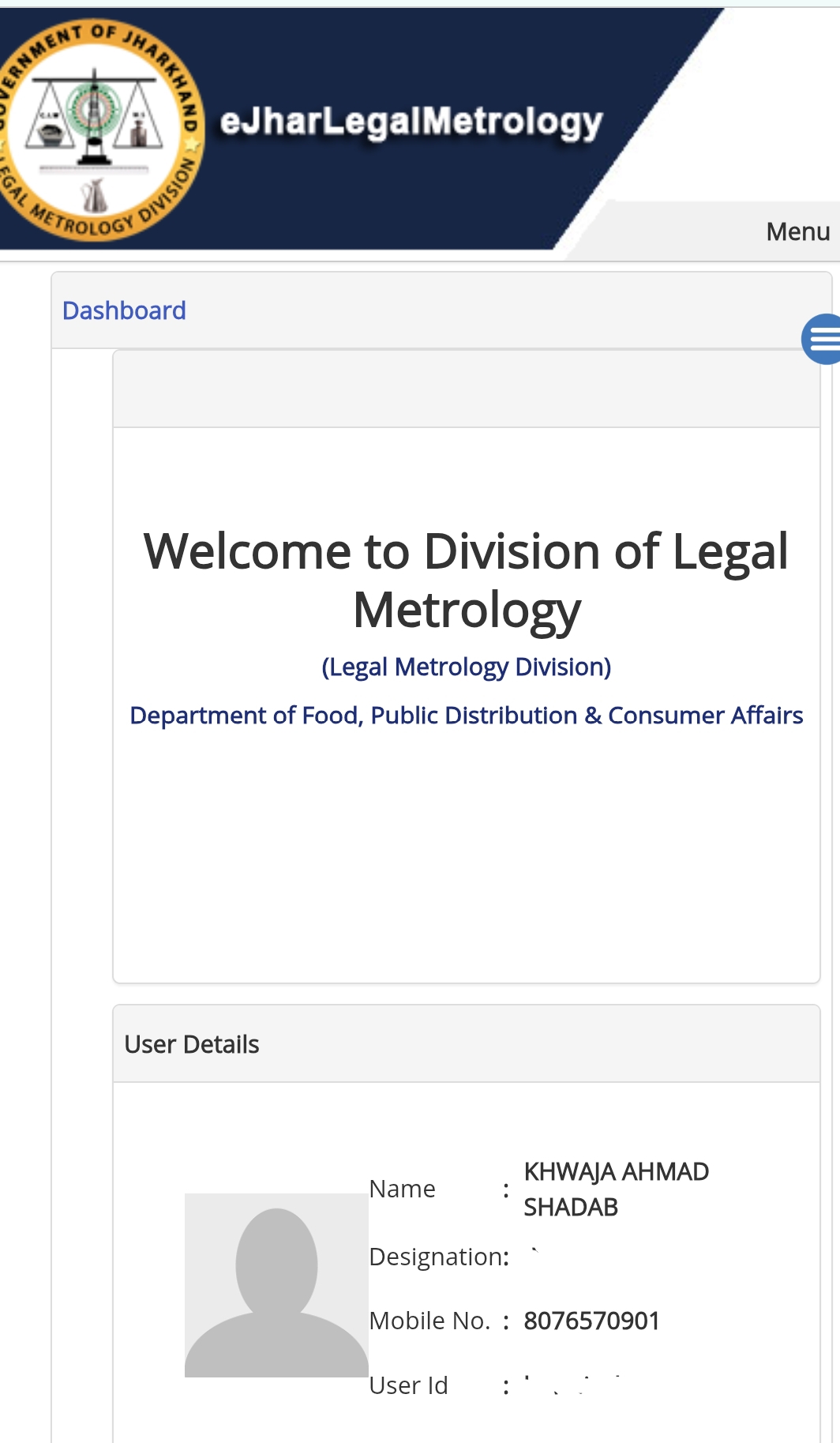Image resolution: width=840 pixels, height=1443 pixels.
Task: Click the Name field label
Action: click(402, 1189)
